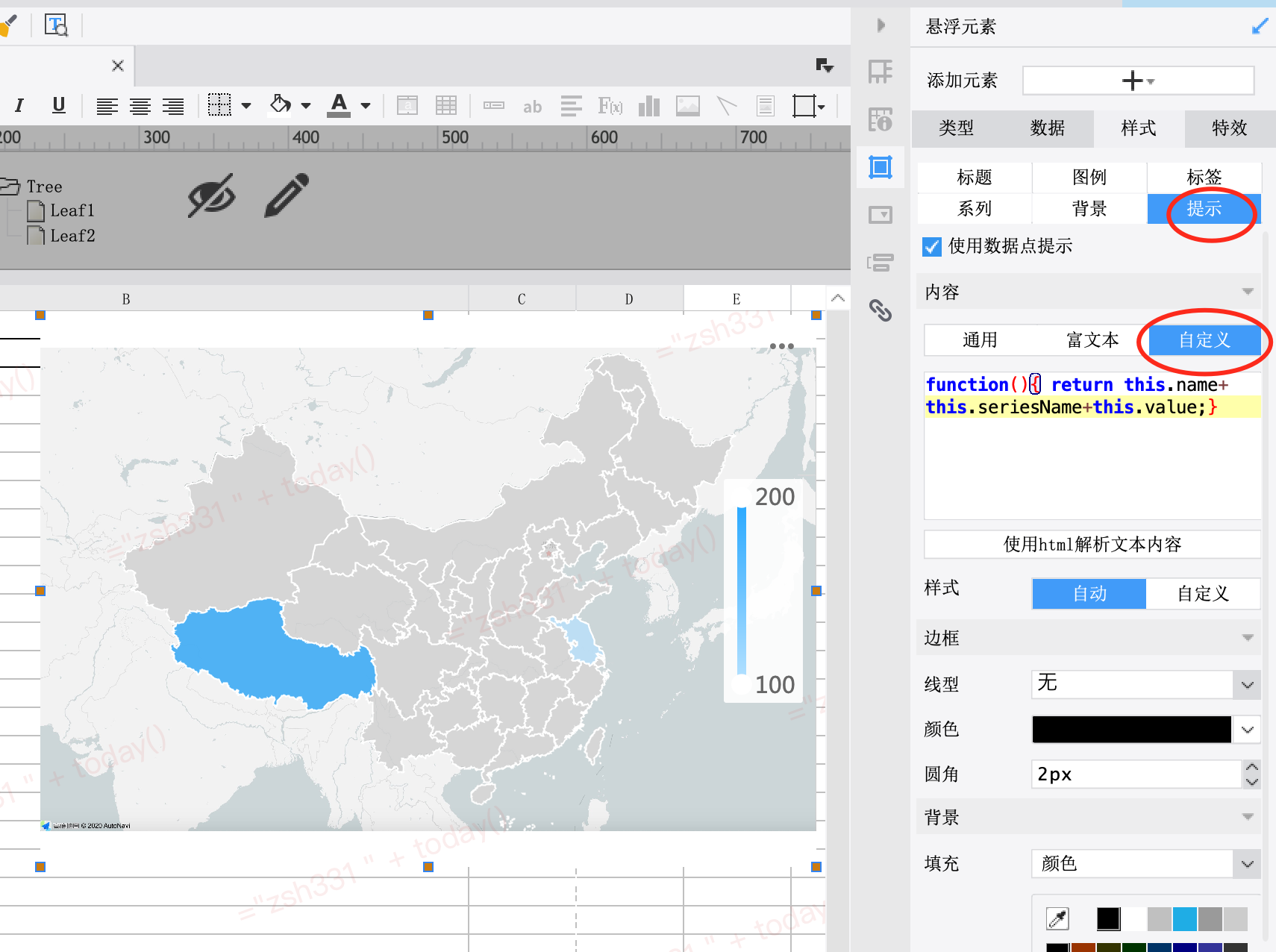Open the 提示 style section
Screen dimensions: 1276x952
[1204, 209]
